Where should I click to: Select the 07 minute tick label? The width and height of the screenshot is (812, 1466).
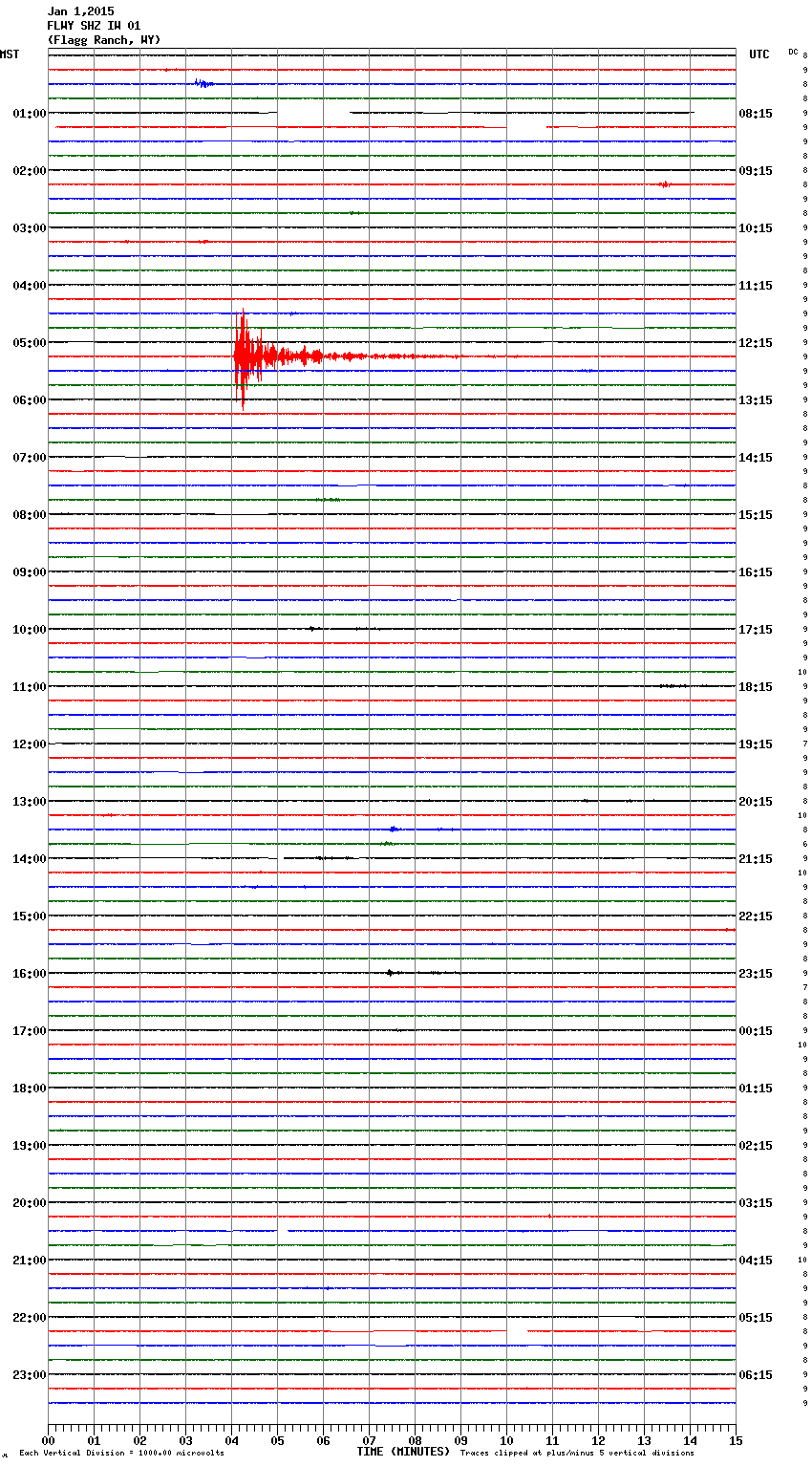tap(369, 1440)
